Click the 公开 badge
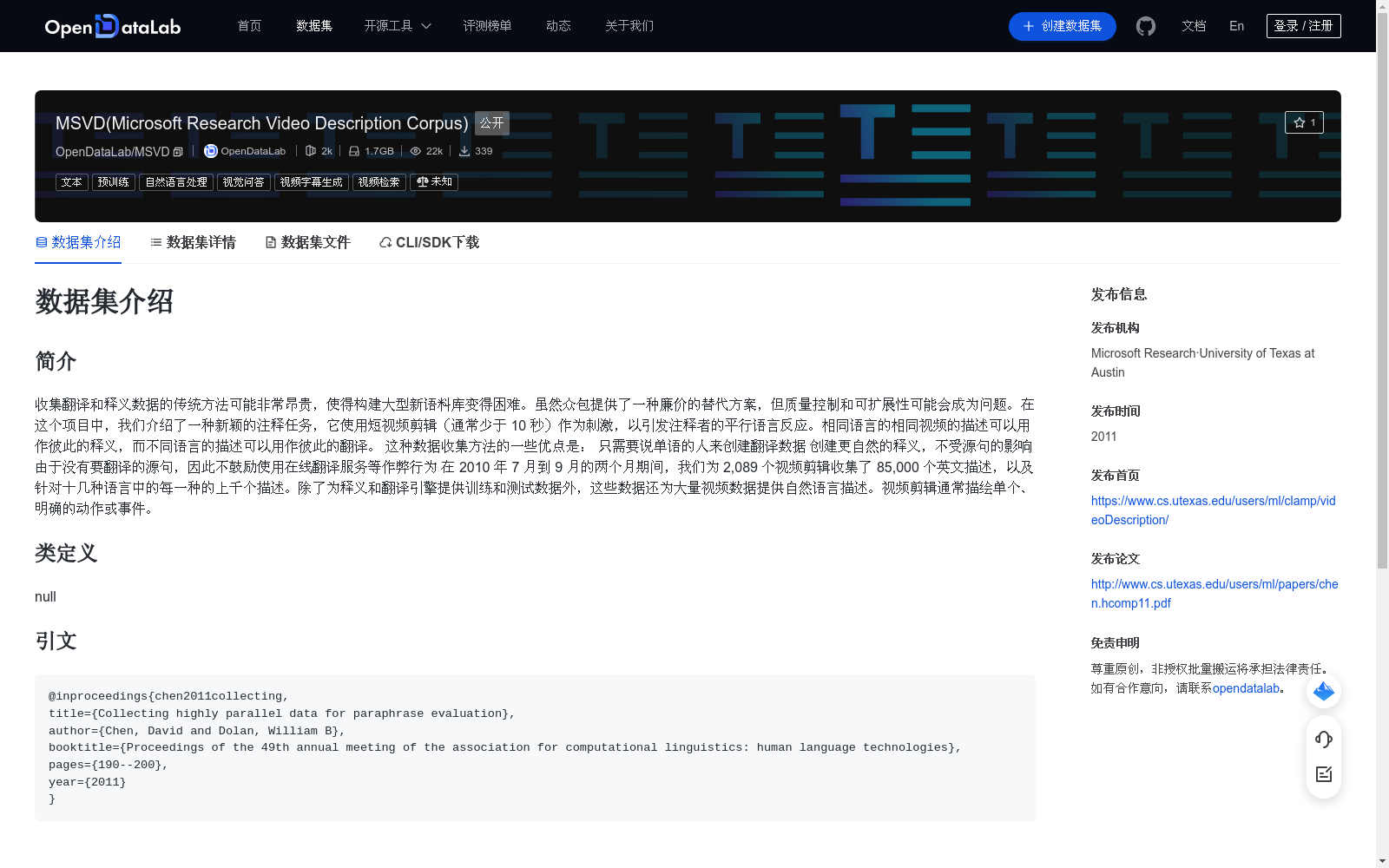This screenshot has height=868, width=1389. tap(492, 123)
